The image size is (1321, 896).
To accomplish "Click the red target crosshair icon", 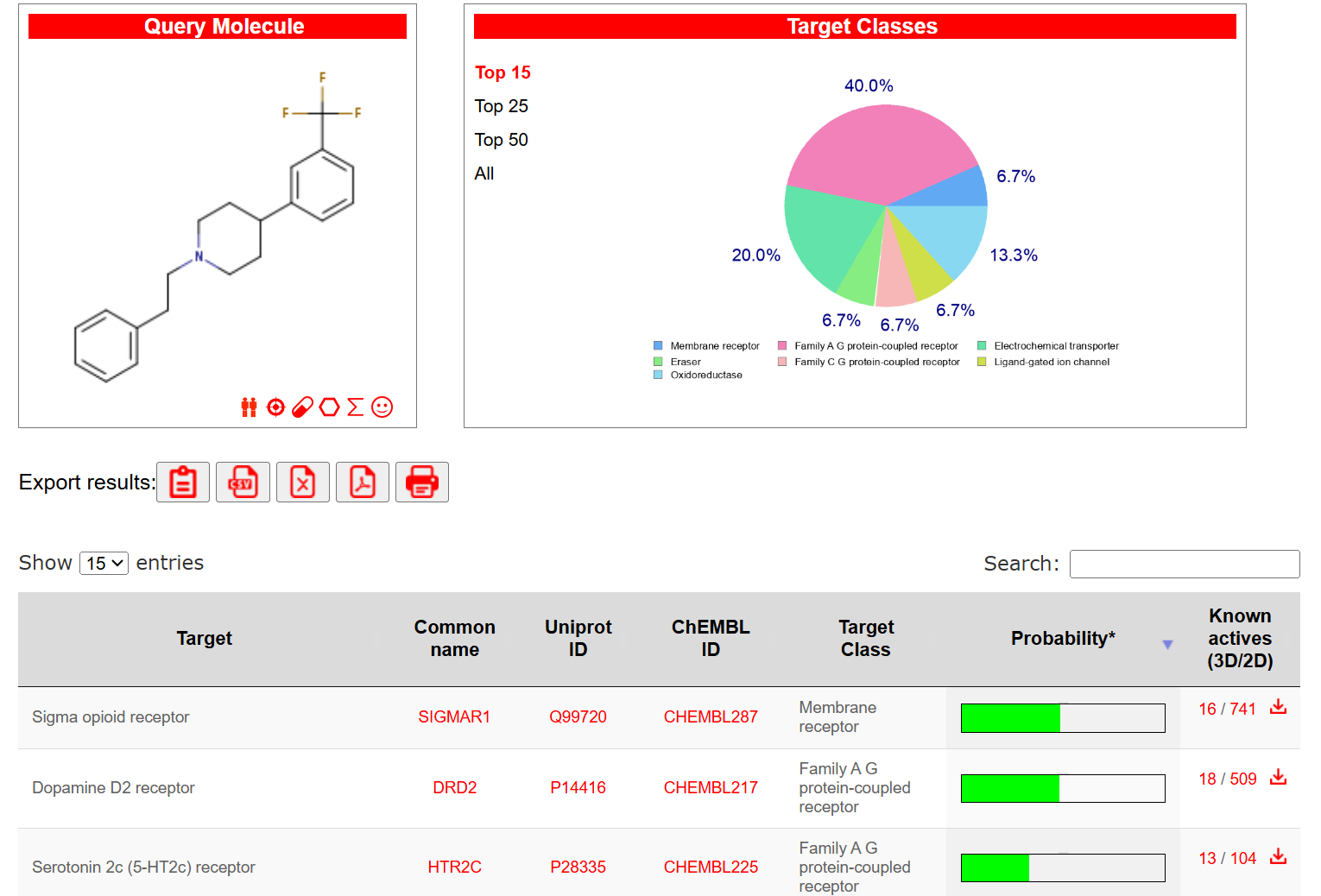I will click(x=275, y=407).
